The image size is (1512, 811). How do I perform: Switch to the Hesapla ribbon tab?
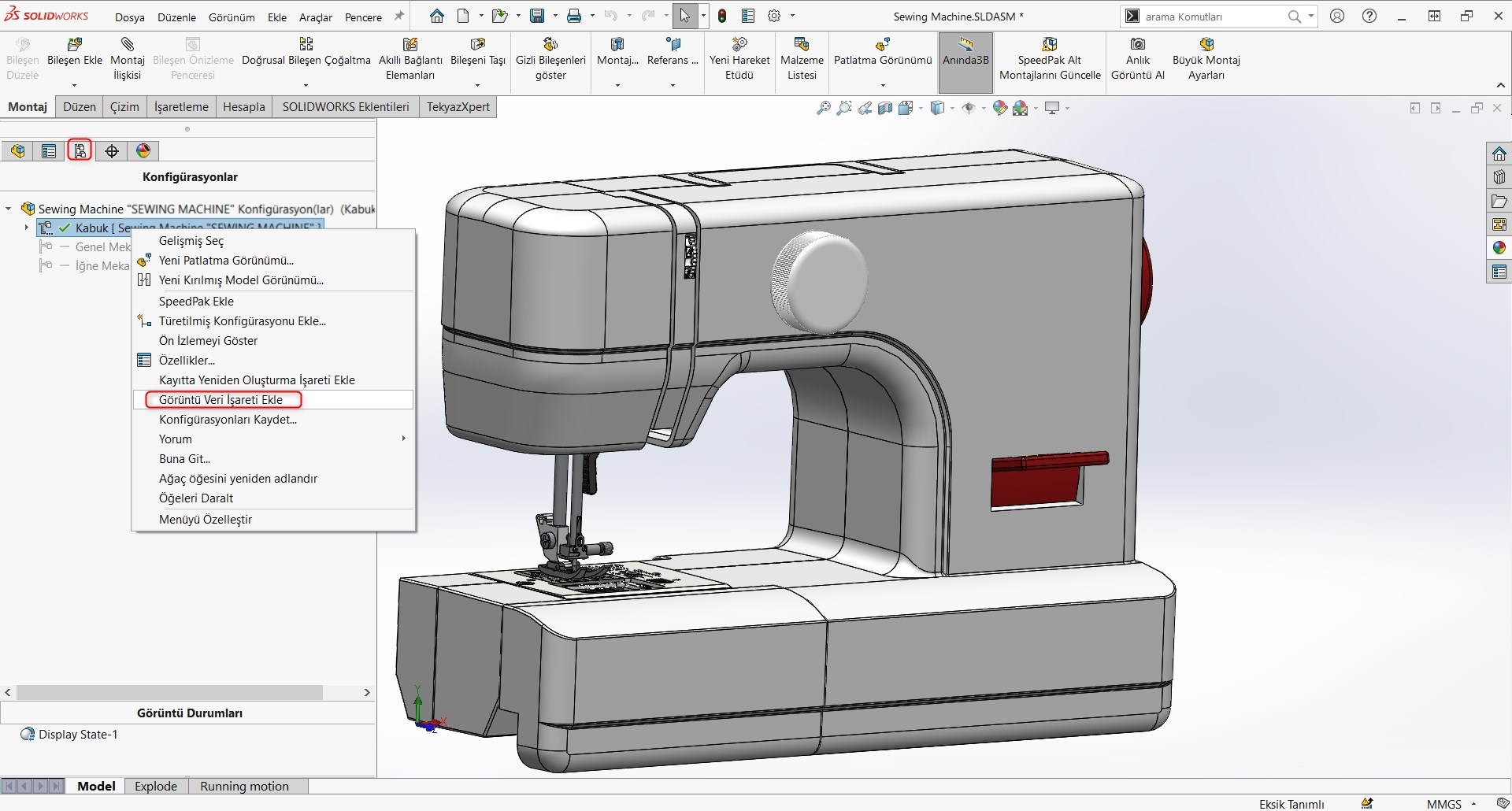pyautogui.click(x=244, y=107)
